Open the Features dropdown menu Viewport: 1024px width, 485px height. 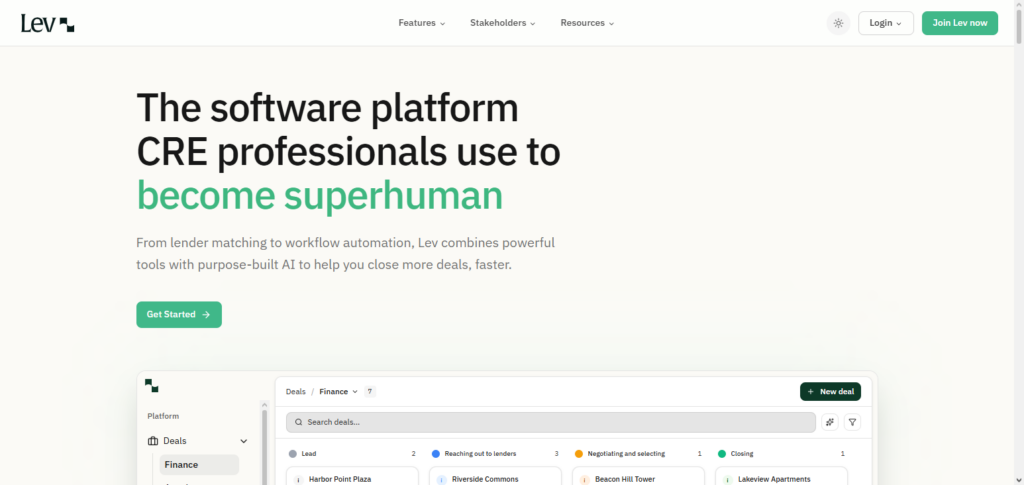coord(421,23)
